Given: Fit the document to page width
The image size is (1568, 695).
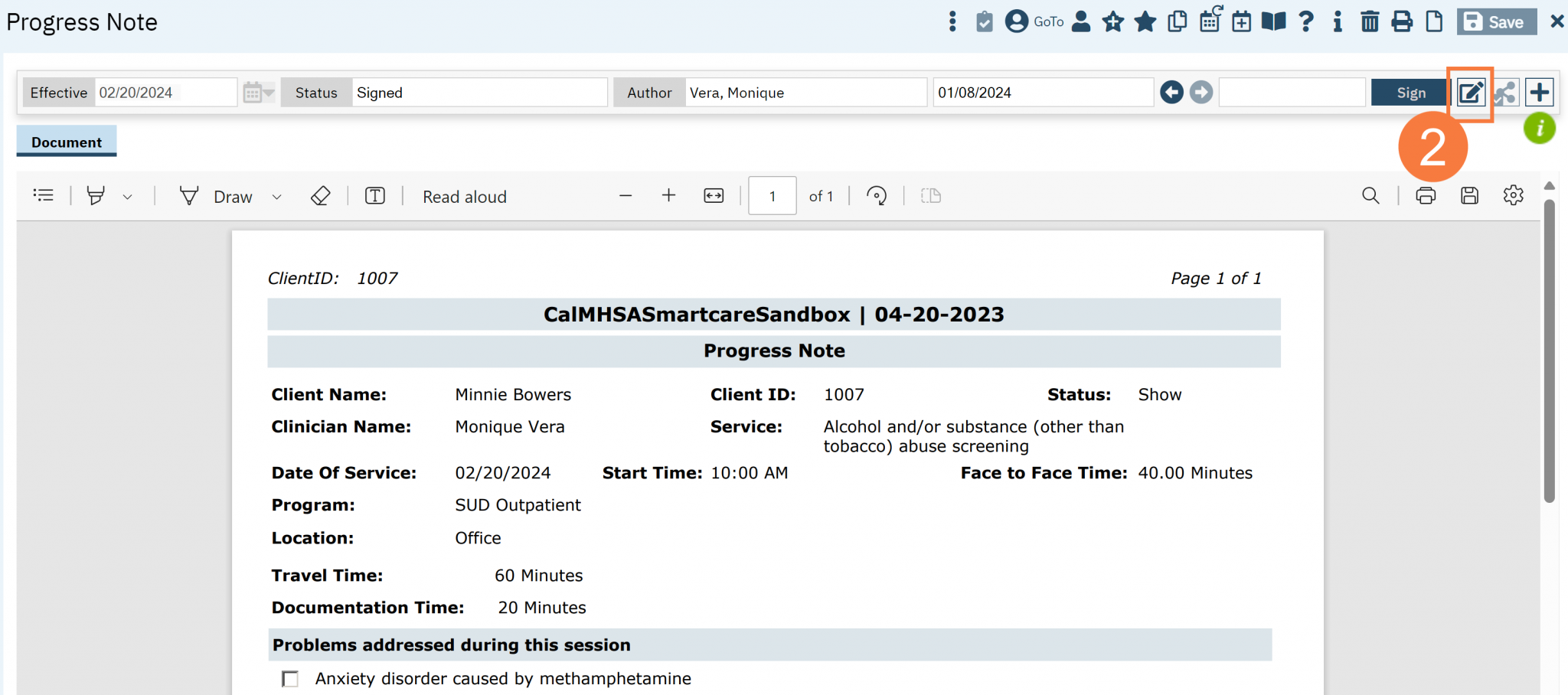Looking at the screenshot, I should pyautogui.click(x=713, y=195).
